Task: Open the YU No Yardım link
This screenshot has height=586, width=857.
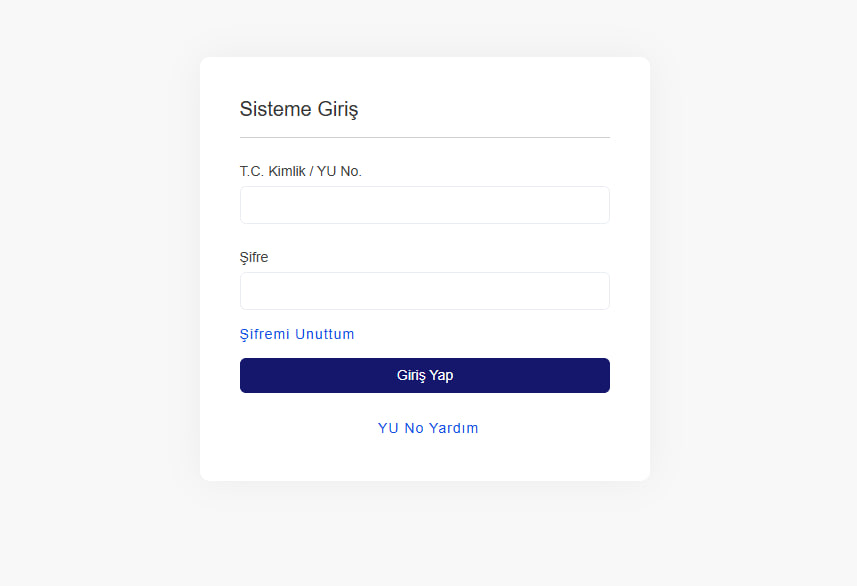Action: [x=428, y=428]
